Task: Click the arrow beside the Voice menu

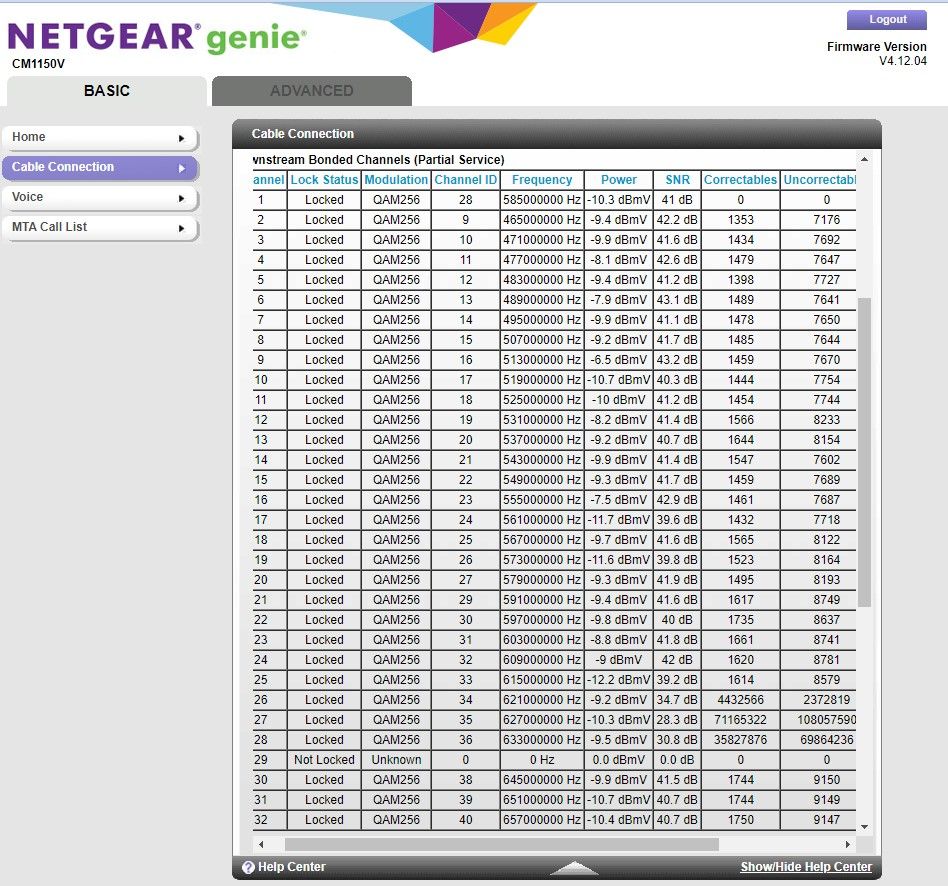Action: pos(182,198)
